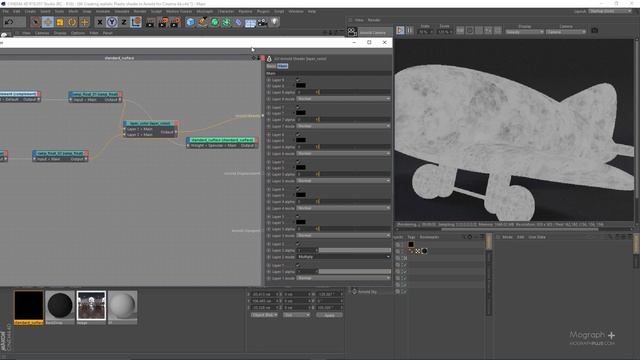The image size is (640, 360).
Task: Open the Layer 5 color swatch
Action: (301, 167)
